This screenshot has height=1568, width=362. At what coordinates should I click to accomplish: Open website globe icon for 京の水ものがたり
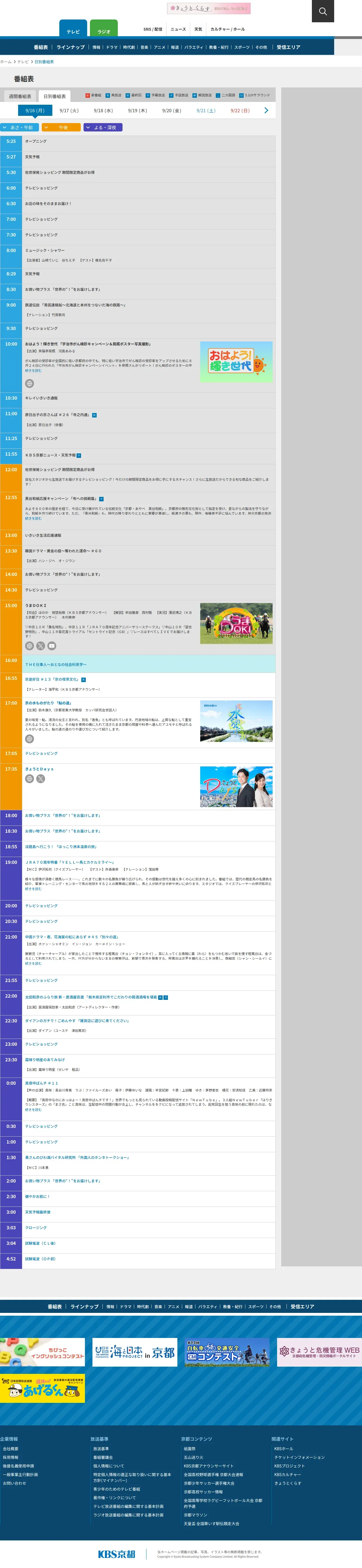click(29, 739)
